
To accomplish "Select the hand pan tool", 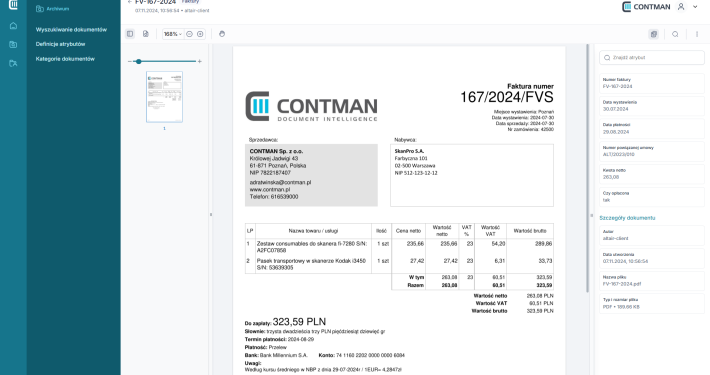I will click(222, 34).
